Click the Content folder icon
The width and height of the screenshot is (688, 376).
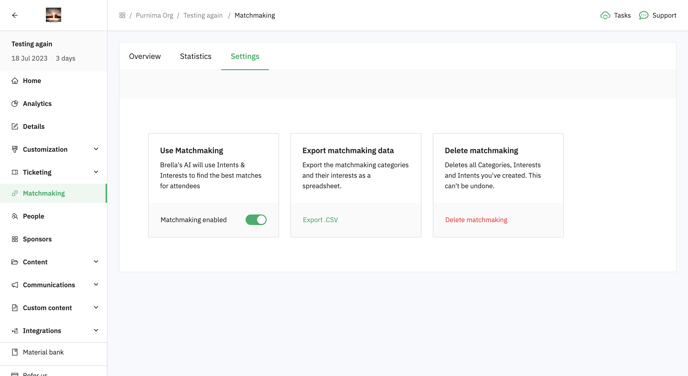coord(15,262)
